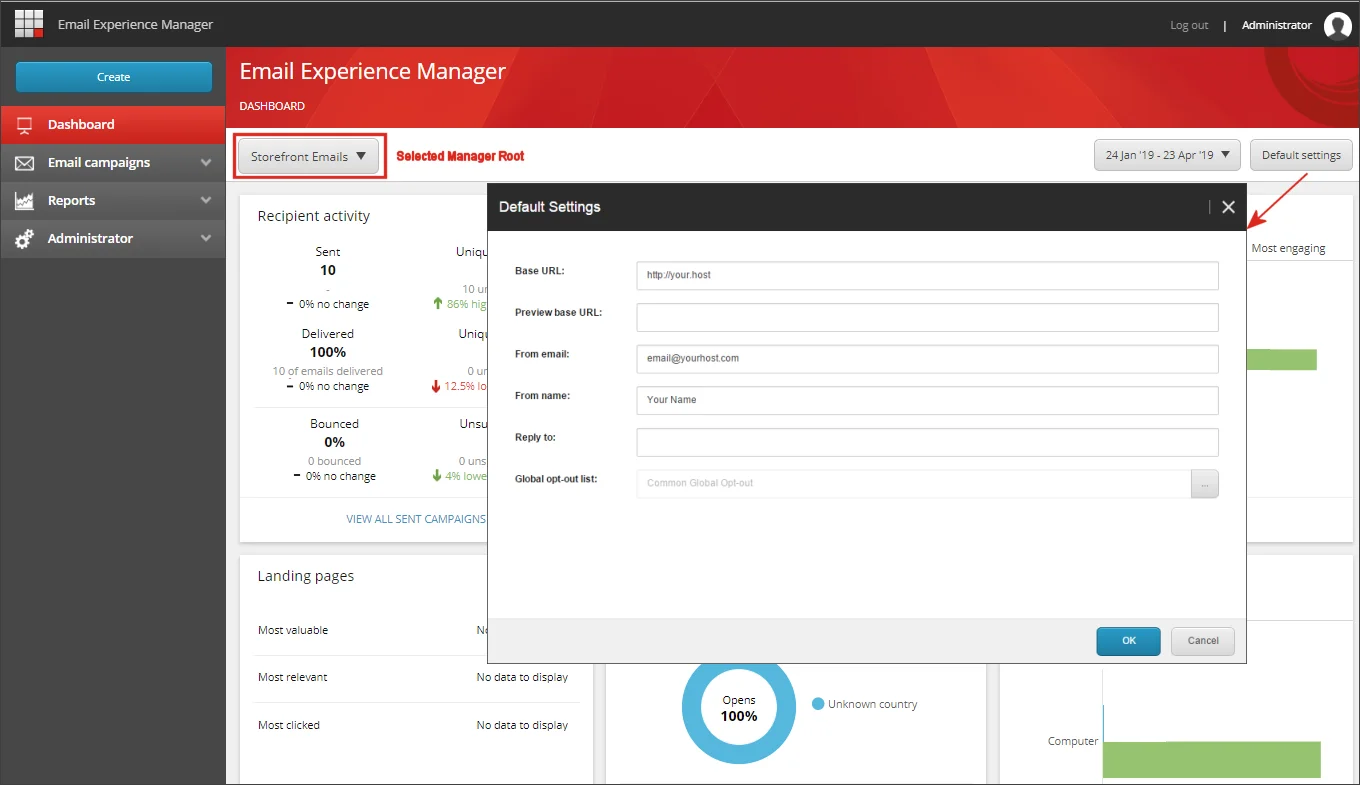
Task: Open the Dashboard menu item
Action: pyautogui.click(x=113, y=125)
